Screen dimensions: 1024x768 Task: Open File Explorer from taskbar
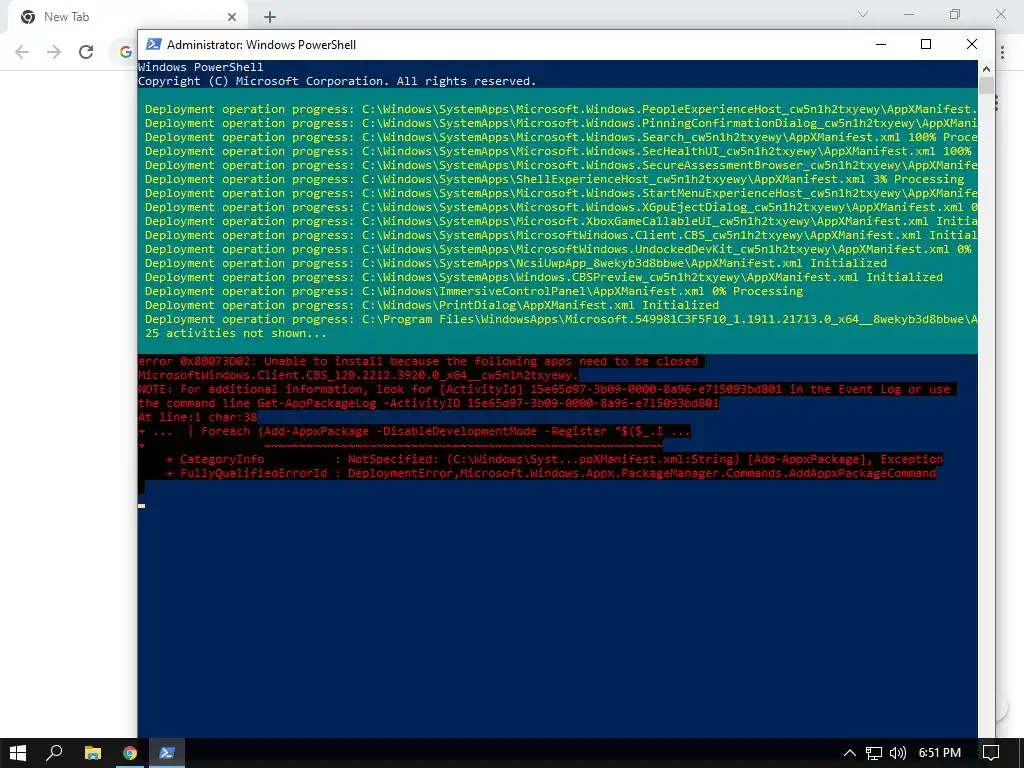pos(93,753)
